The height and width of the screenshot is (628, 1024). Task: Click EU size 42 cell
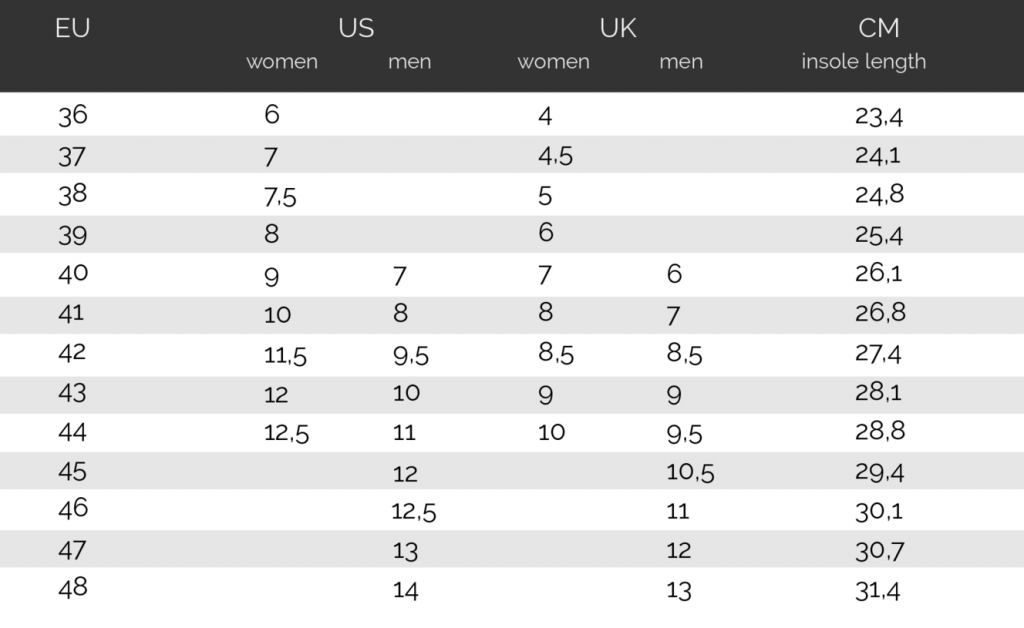72,353
